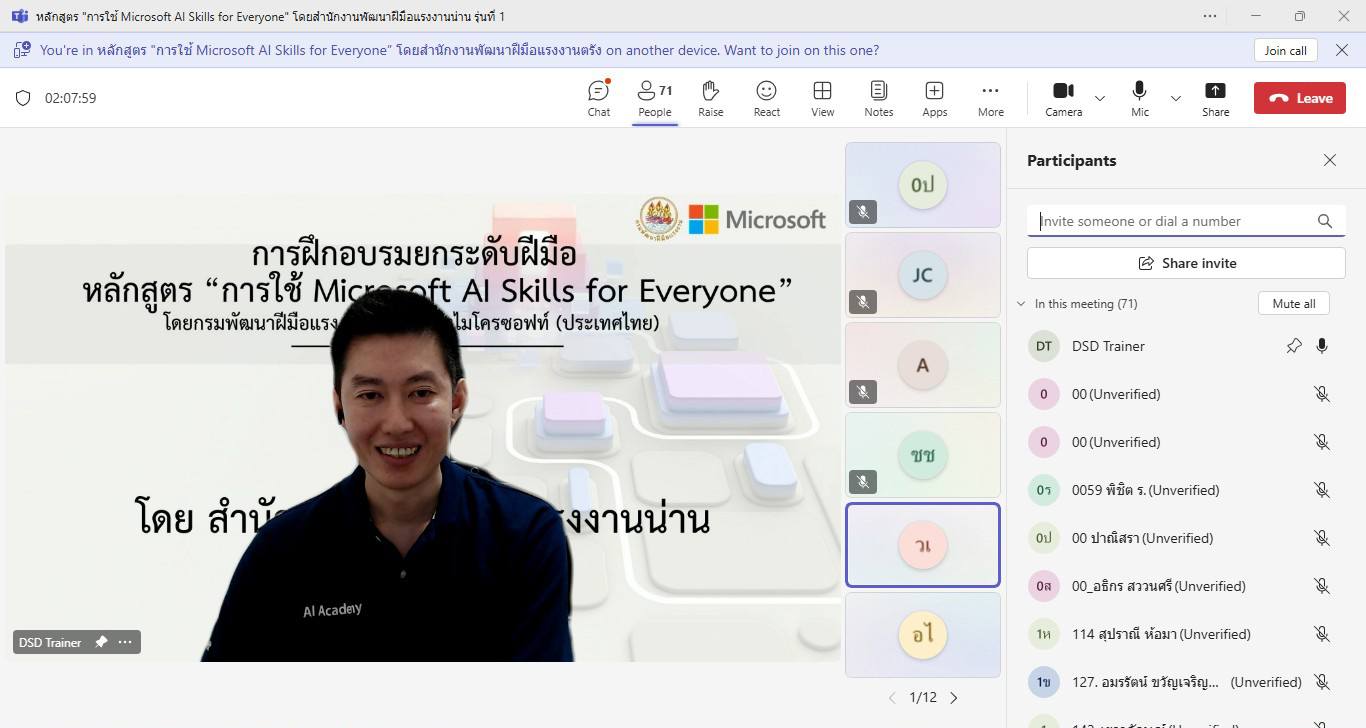
Task: Raise your hand in the meeting
Action: (x=710, y=98)
